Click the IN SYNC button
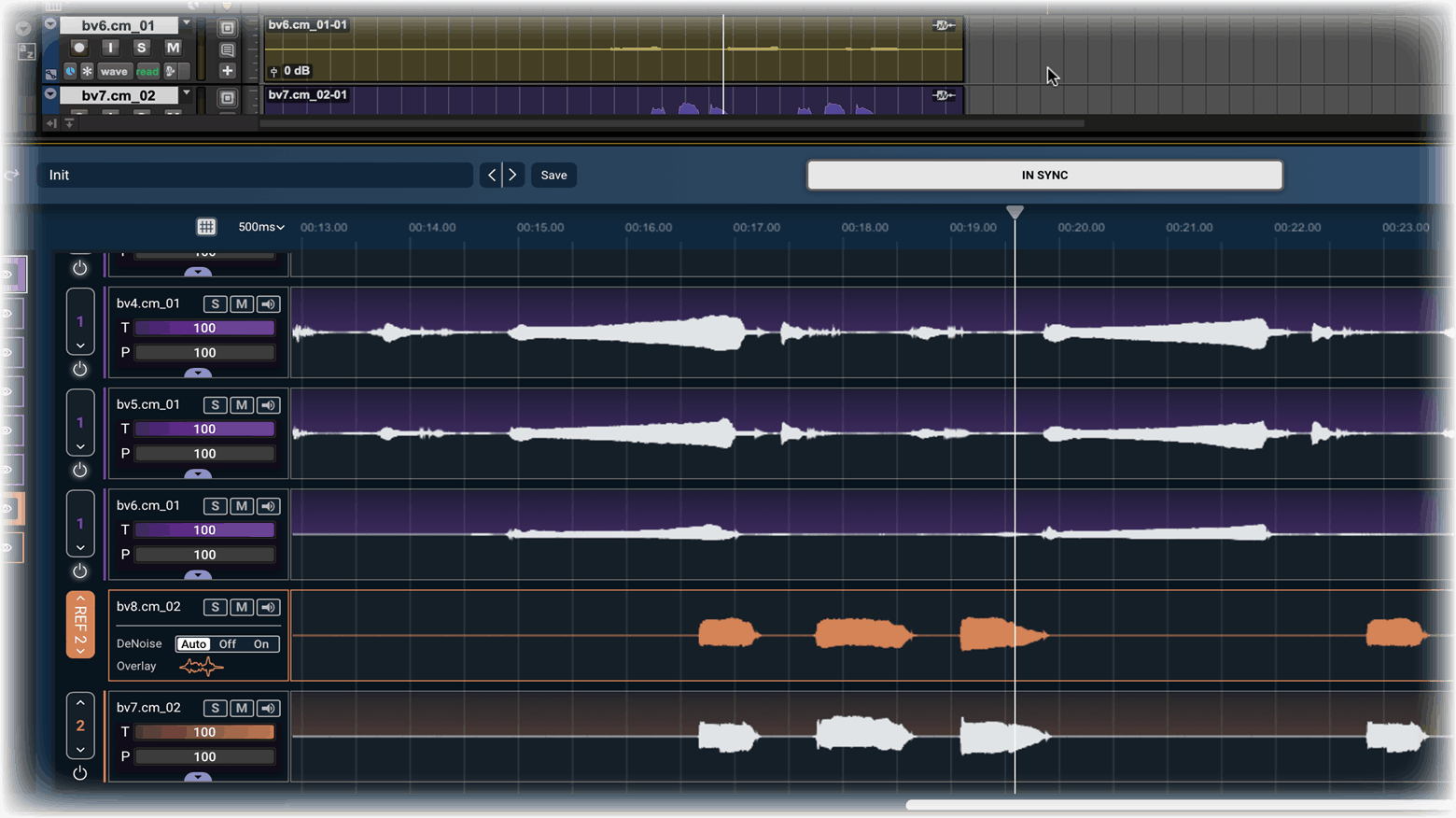Image resolution: width=1456 pixels, height=818 pixels. pos(1044,175)
